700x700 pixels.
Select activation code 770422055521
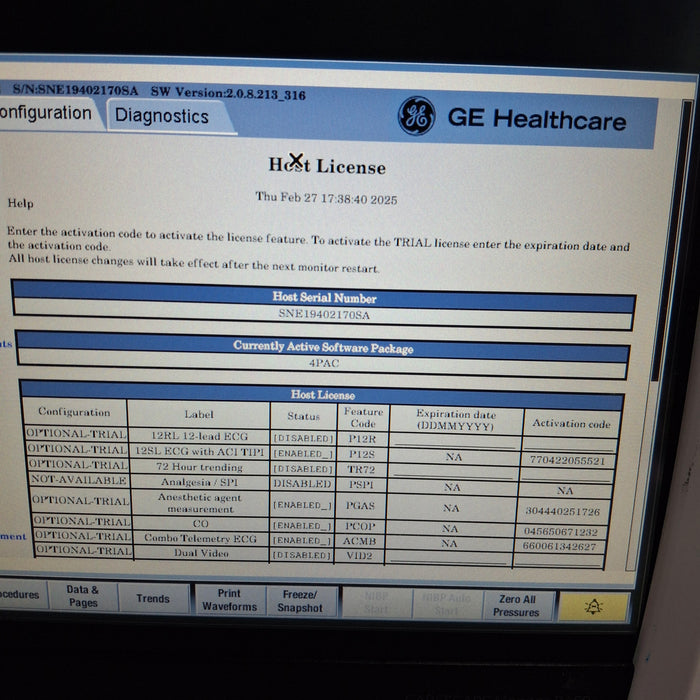click(x=567, y=460)
